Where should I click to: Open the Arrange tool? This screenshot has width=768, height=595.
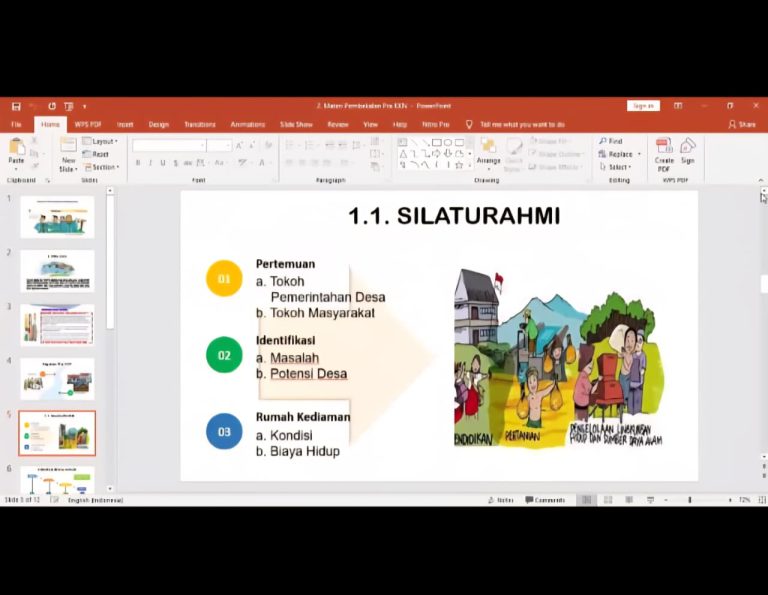coord(488,151)
